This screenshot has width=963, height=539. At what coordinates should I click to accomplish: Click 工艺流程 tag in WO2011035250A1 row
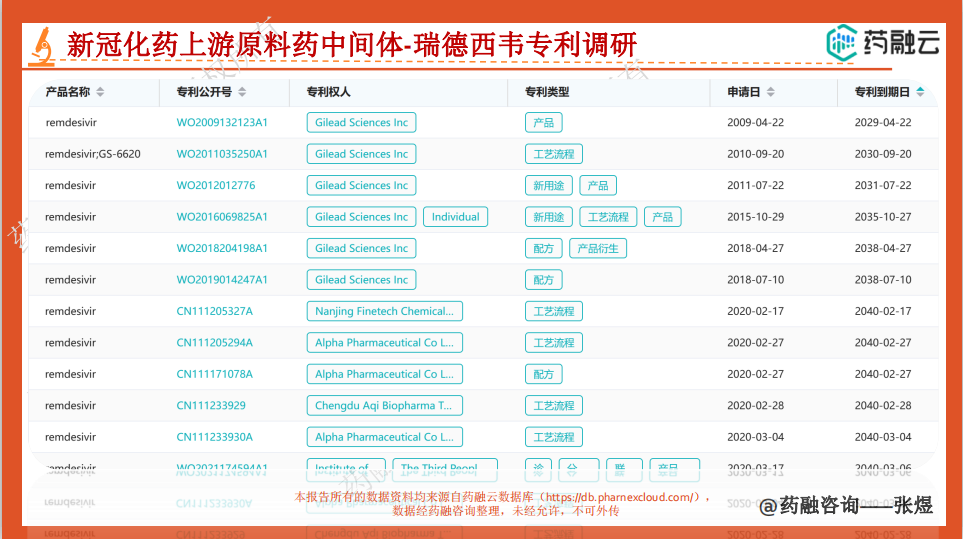[553, 154]
